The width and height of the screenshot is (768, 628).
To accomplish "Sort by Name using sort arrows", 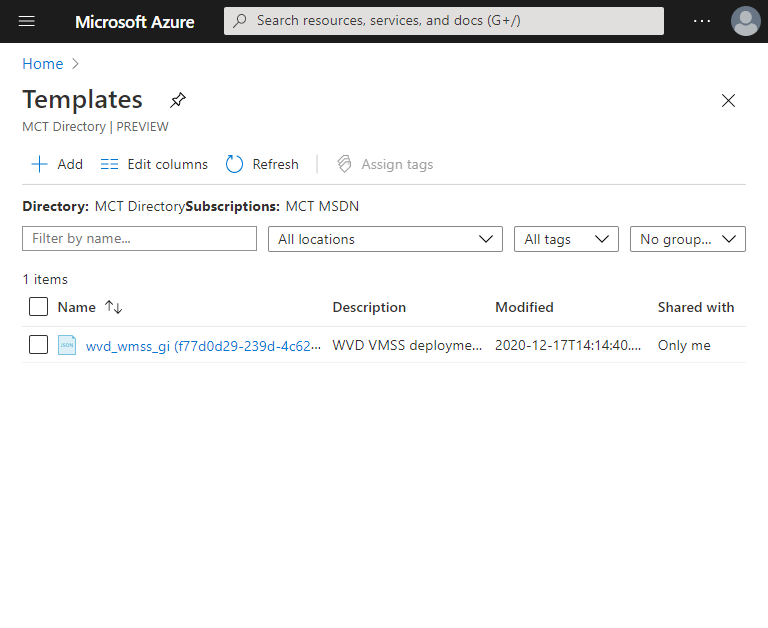I will click(113, 308).
